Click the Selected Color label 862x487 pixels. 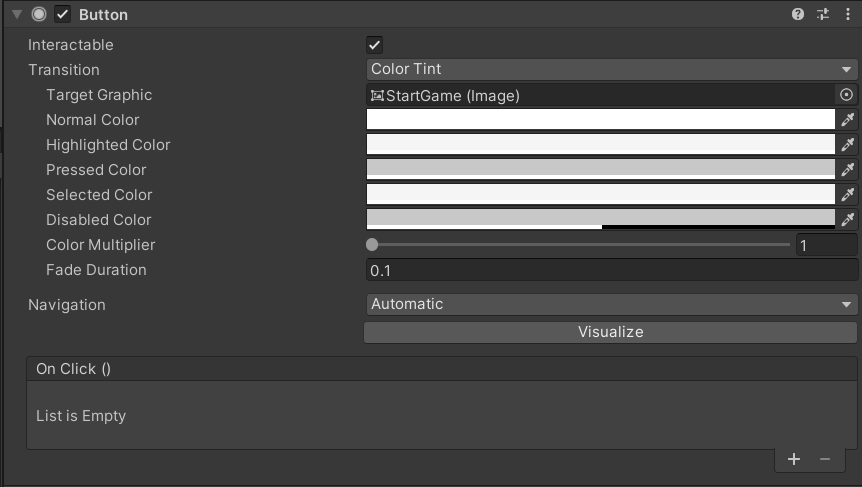99,195
